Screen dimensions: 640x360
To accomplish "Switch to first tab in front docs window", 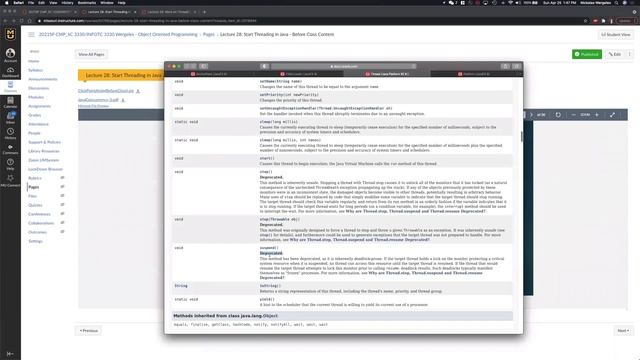I will pyautogui.click(x=209, y=74).
